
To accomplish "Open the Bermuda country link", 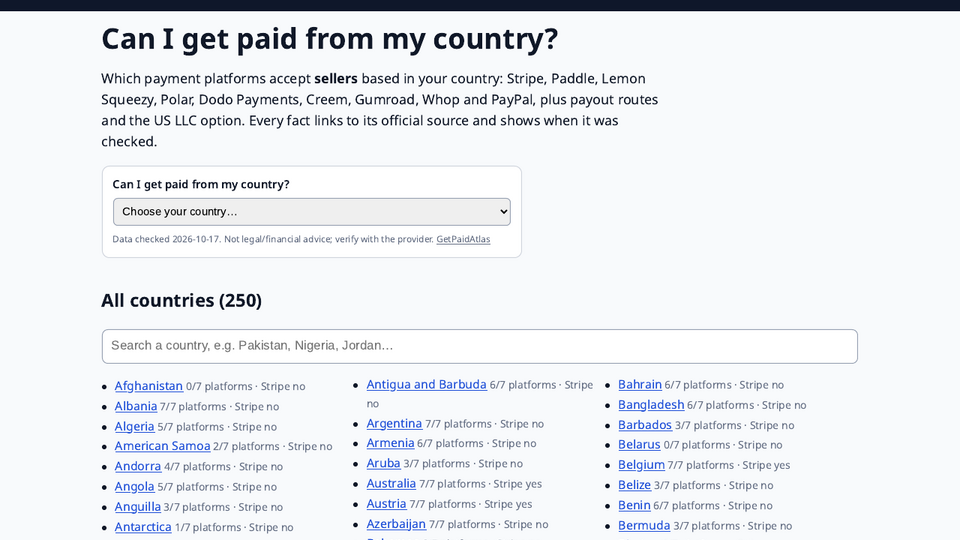I will tap(644, 525).
